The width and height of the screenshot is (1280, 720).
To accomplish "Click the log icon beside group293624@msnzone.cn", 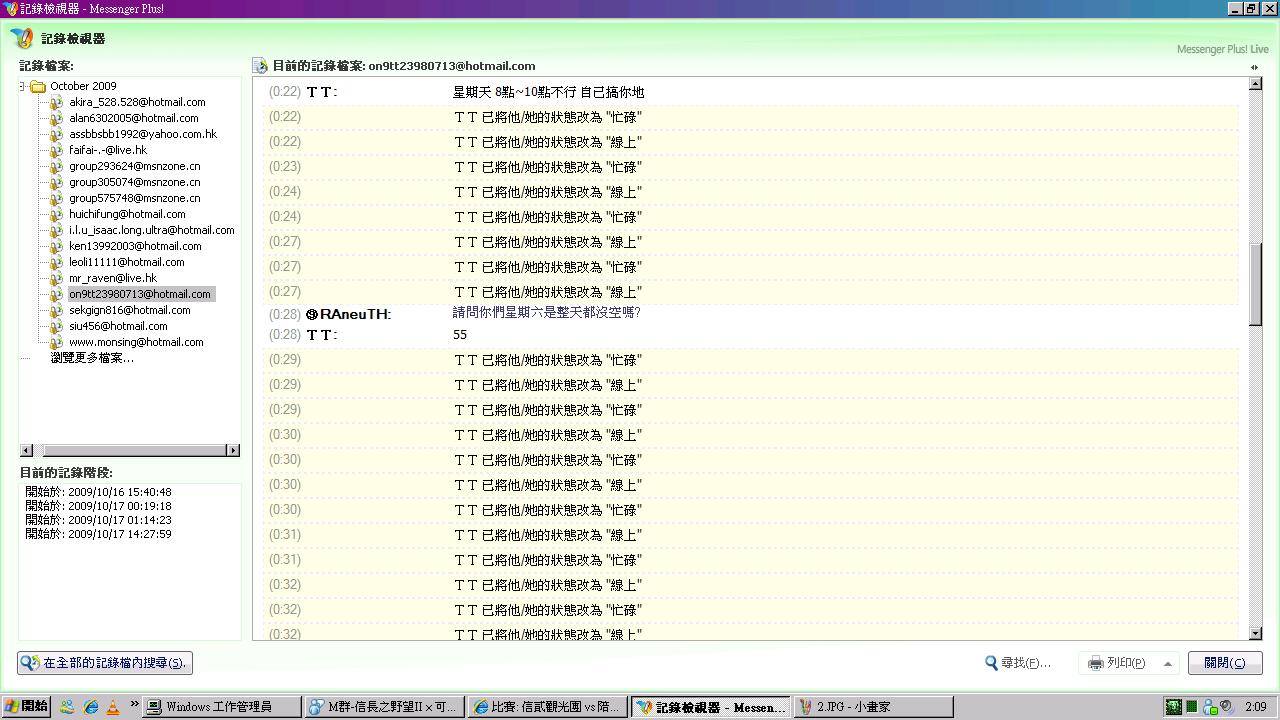I will pos(57,166).
